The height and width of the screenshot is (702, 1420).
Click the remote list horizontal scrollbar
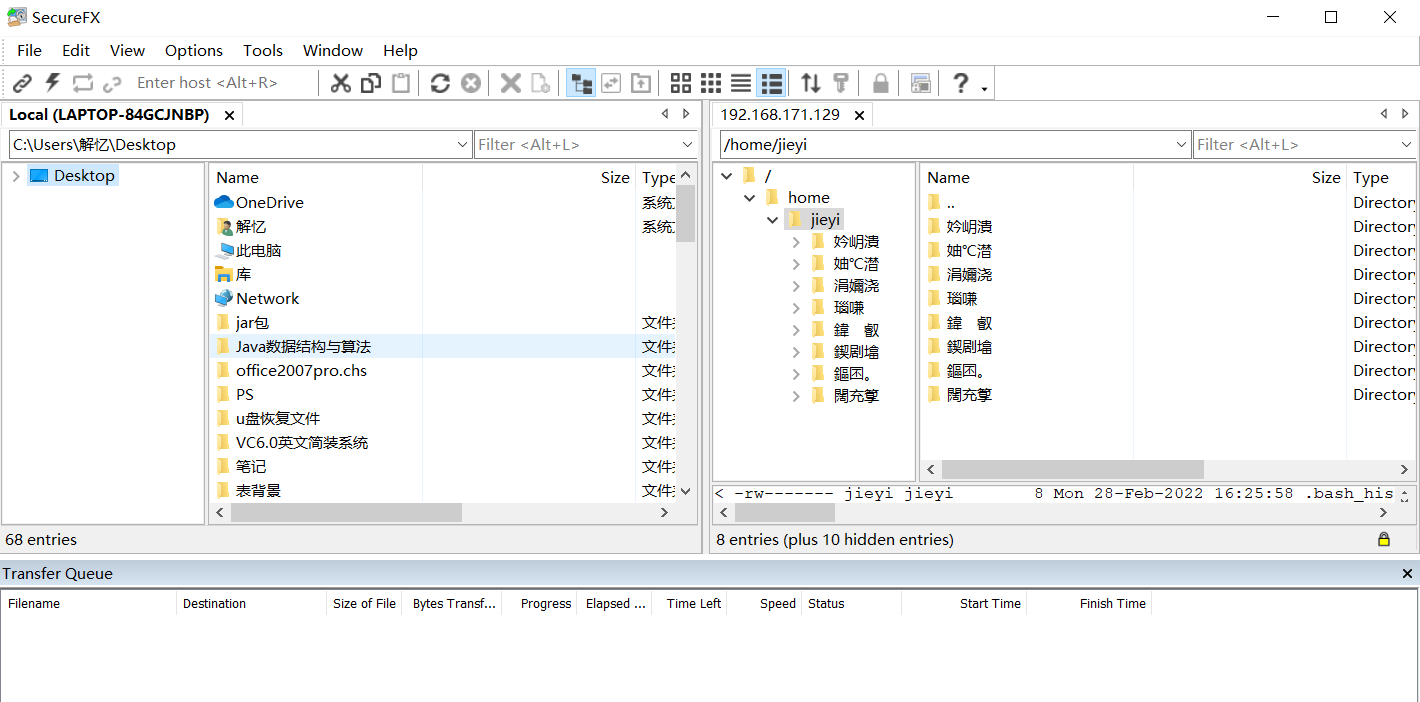coord(1072,469)
